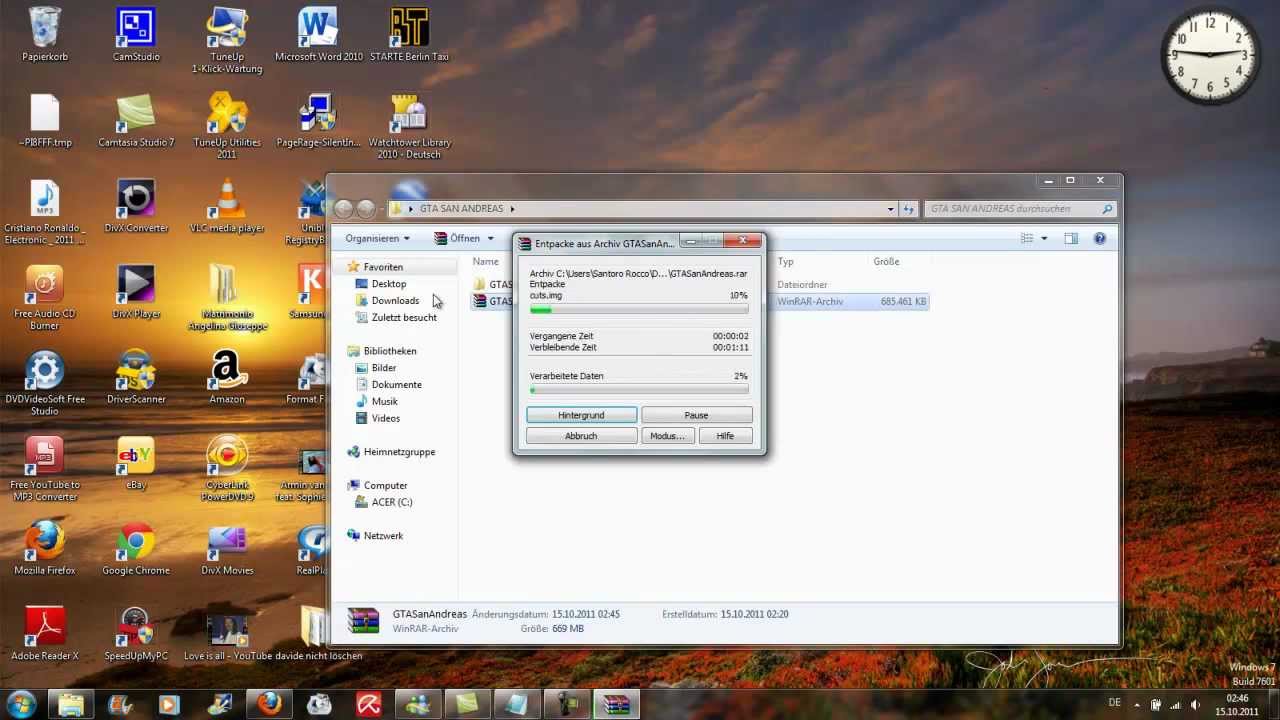1280x720 pixels.
Task: Expand the dropdown arrow next to Öffnen
Action: point(491,238)
